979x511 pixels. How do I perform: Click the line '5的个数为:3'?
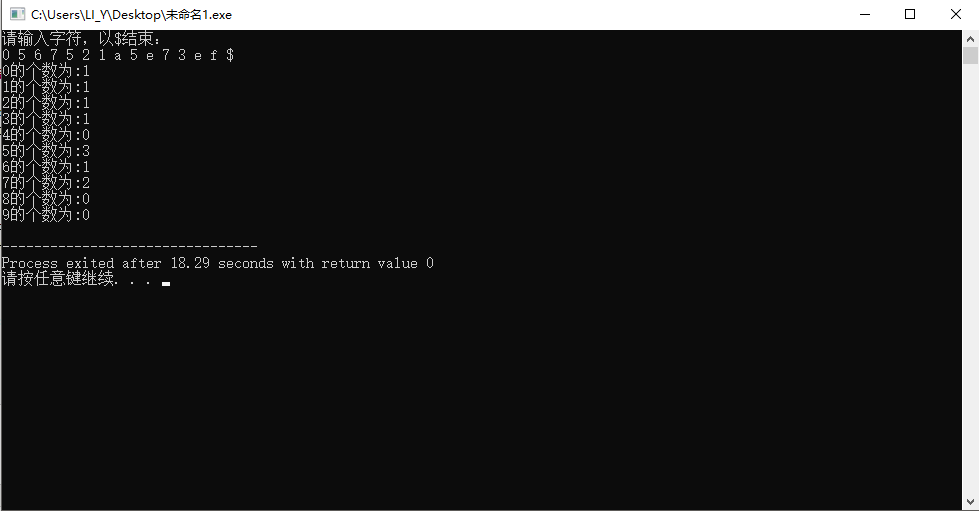point(46,151)
